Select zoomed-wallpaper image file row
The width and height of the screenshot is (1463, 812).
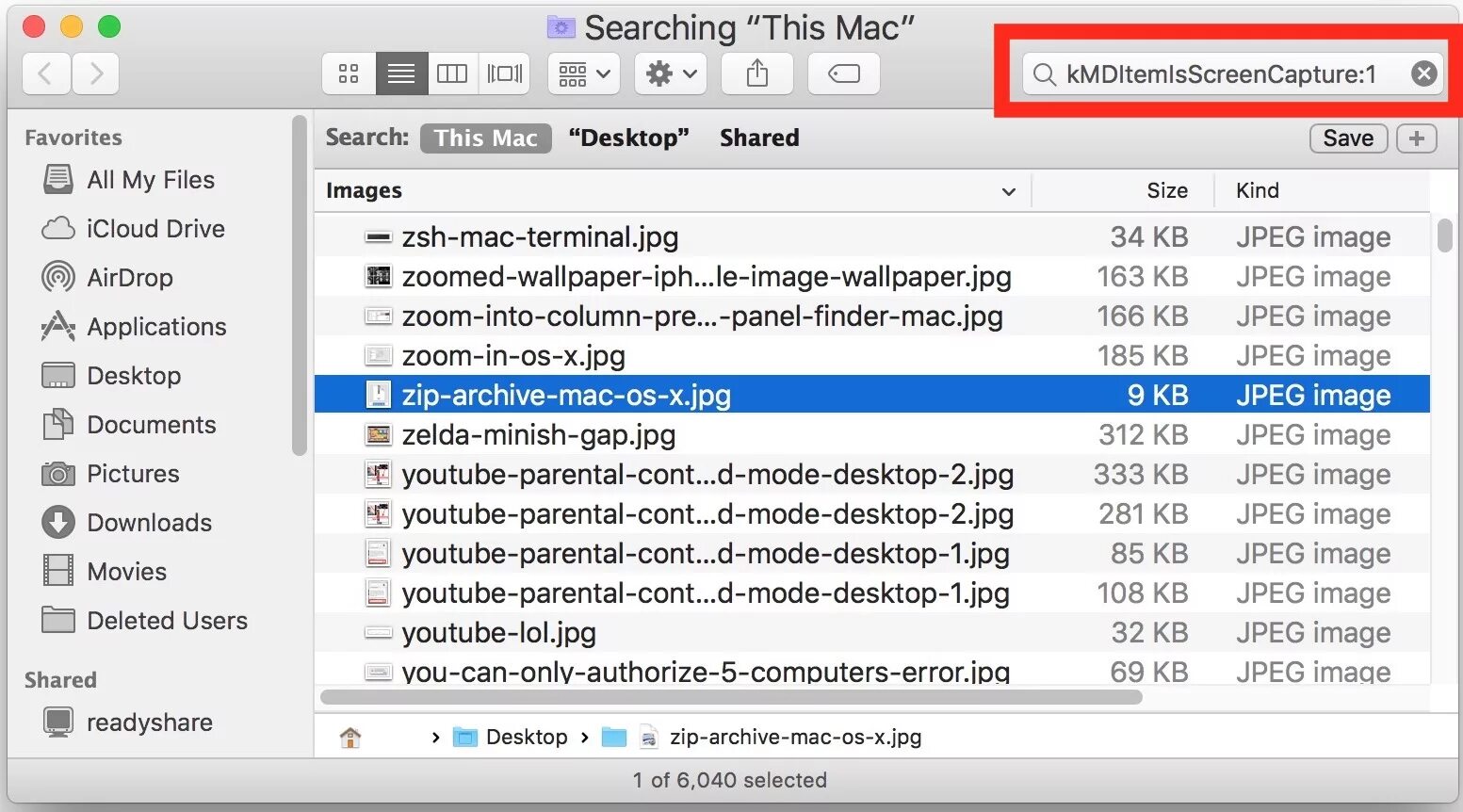pos(872,276)
